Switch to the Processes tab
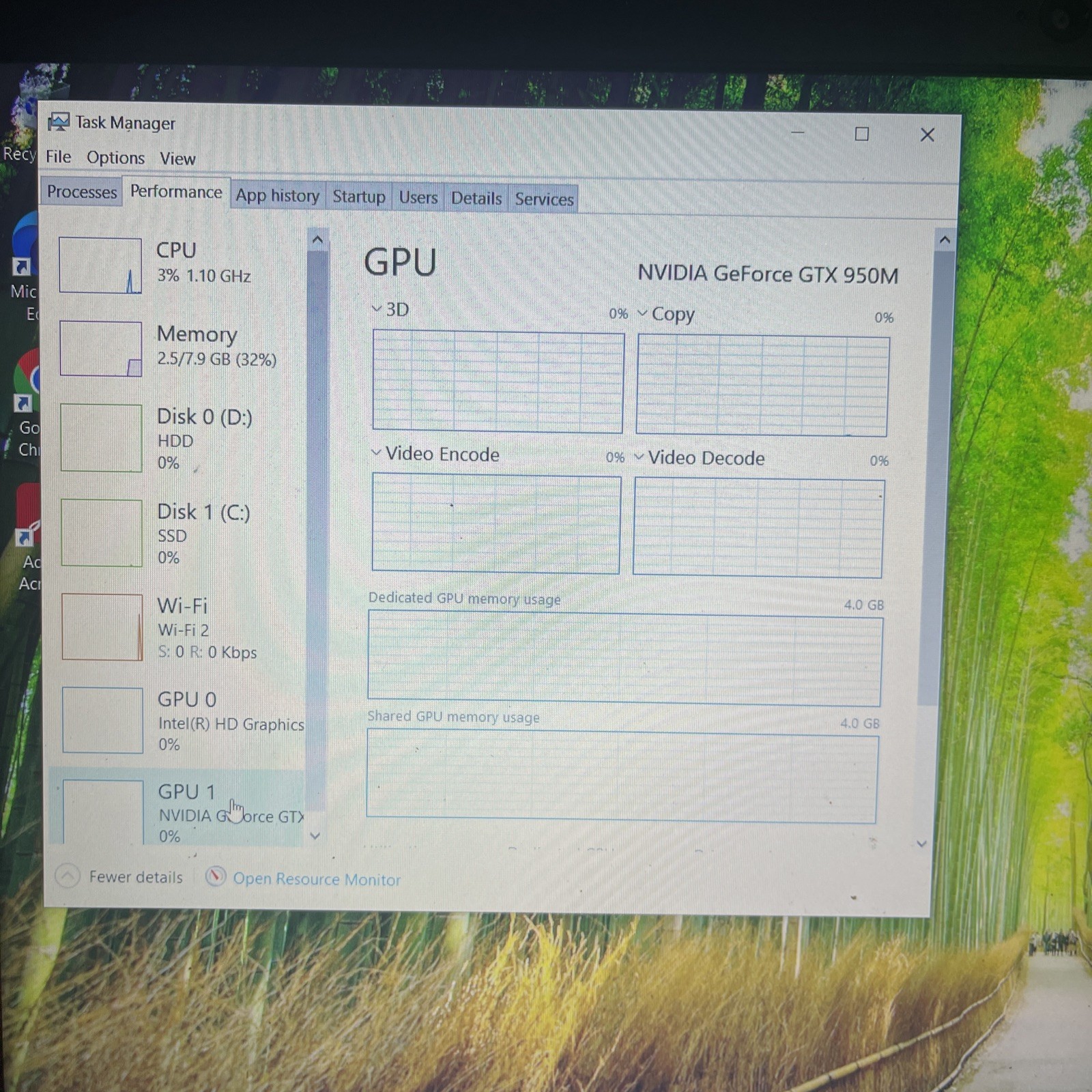 pyautogui.click(x=81, y=192)
